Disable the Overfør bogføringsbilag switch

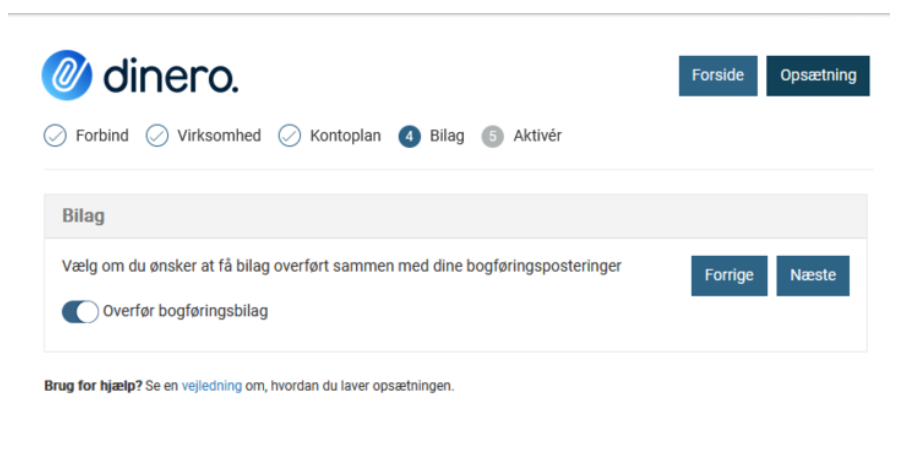[80, 312]
